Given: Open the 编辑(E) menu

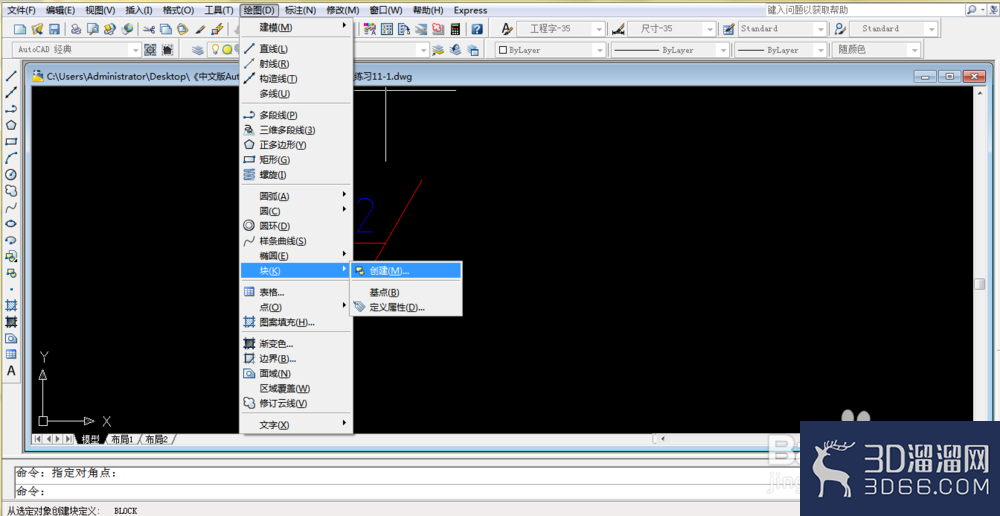Looking at the screenshot, I should (61, 10).
